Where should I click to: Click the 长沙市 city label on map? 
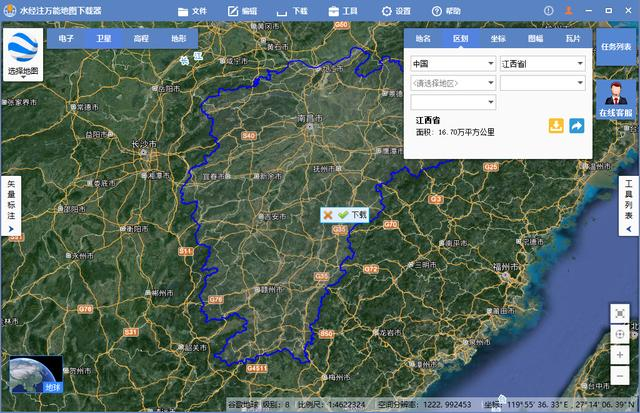[144, 144]
